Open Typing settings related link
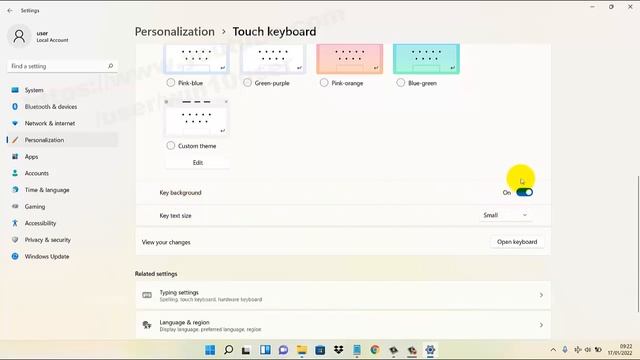 click(343, 295)
